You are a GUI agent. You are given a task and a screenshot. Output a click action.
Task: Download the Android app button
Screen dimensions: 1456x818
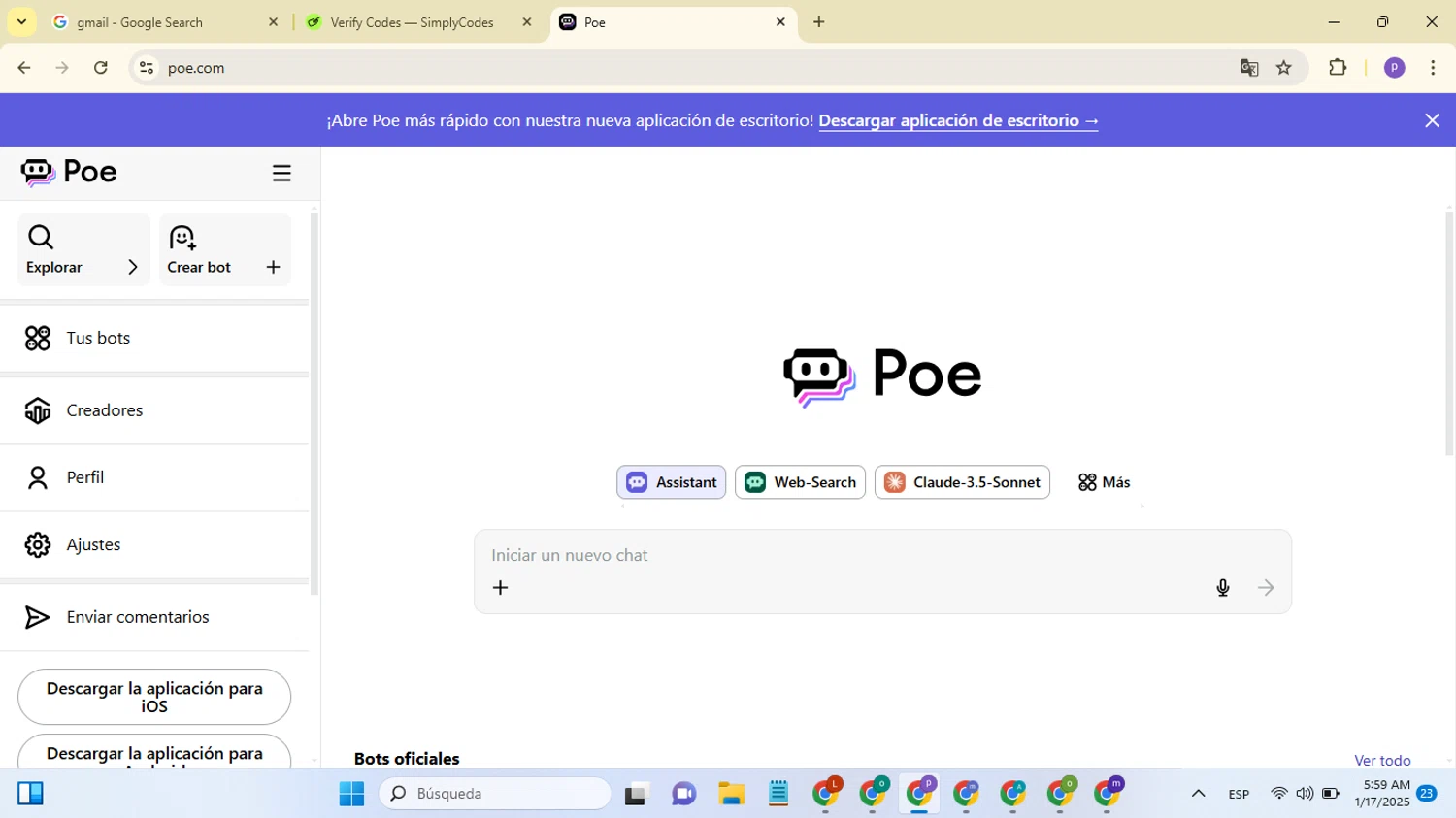coord(154,752)
